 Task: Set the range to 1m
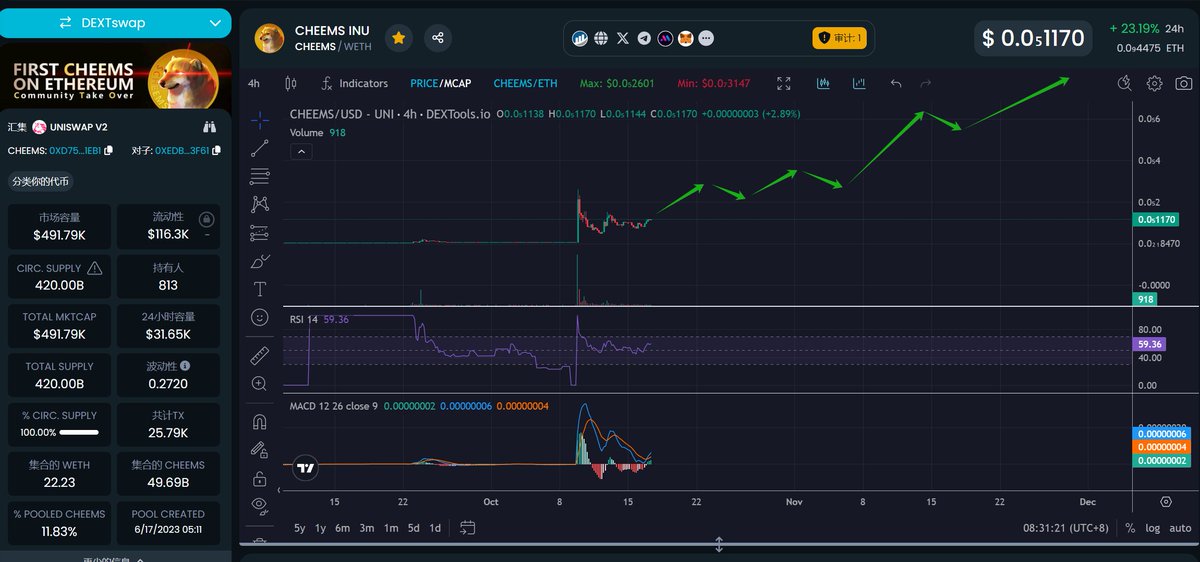tap(391, 527)
